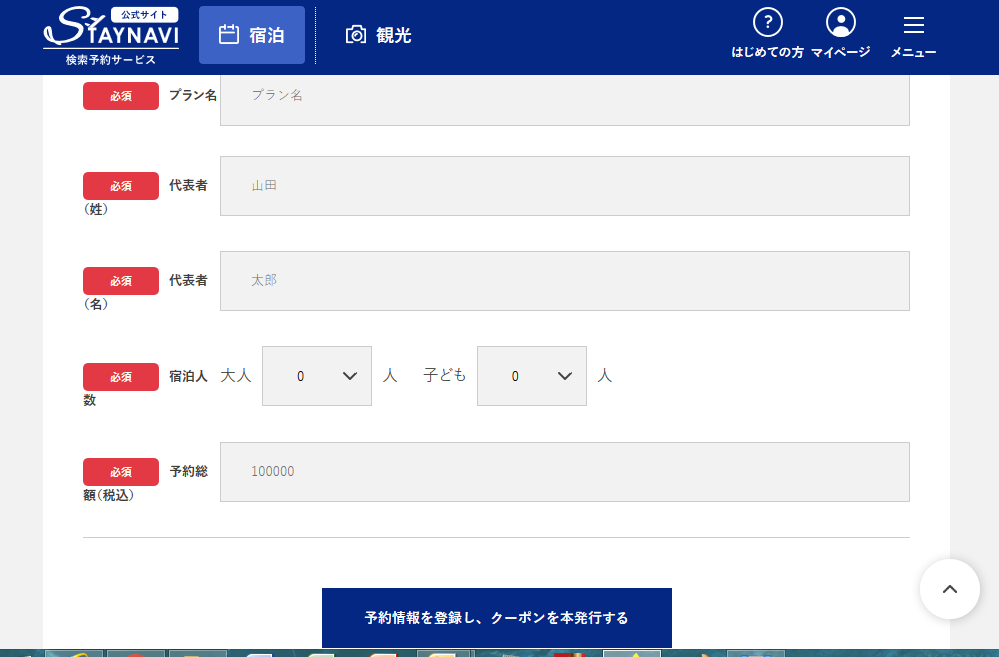Image resolution: width=999 pixels, height=657 pixels.
Task: Click the 予約総額 field showing 100000
Action: [x=564, y=472]
